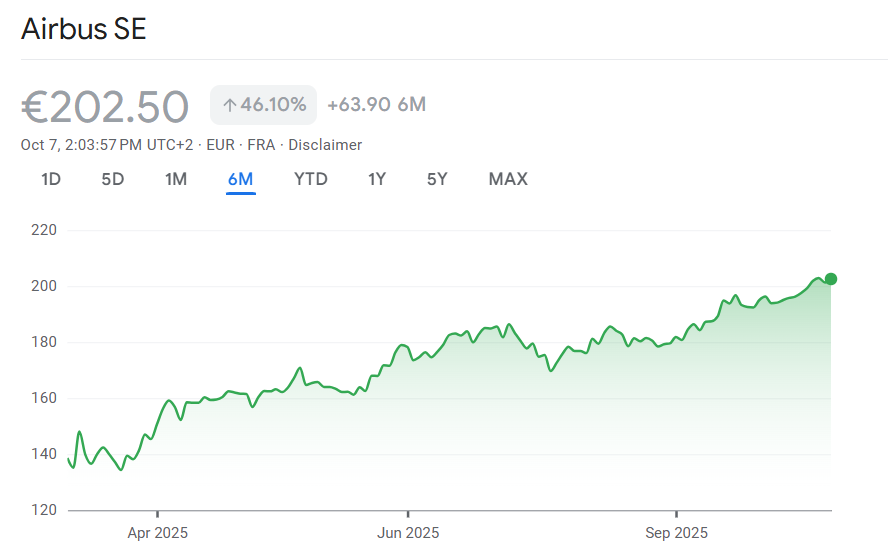
Task: Display the MAX time range
Action: click(x=508, y=180)
